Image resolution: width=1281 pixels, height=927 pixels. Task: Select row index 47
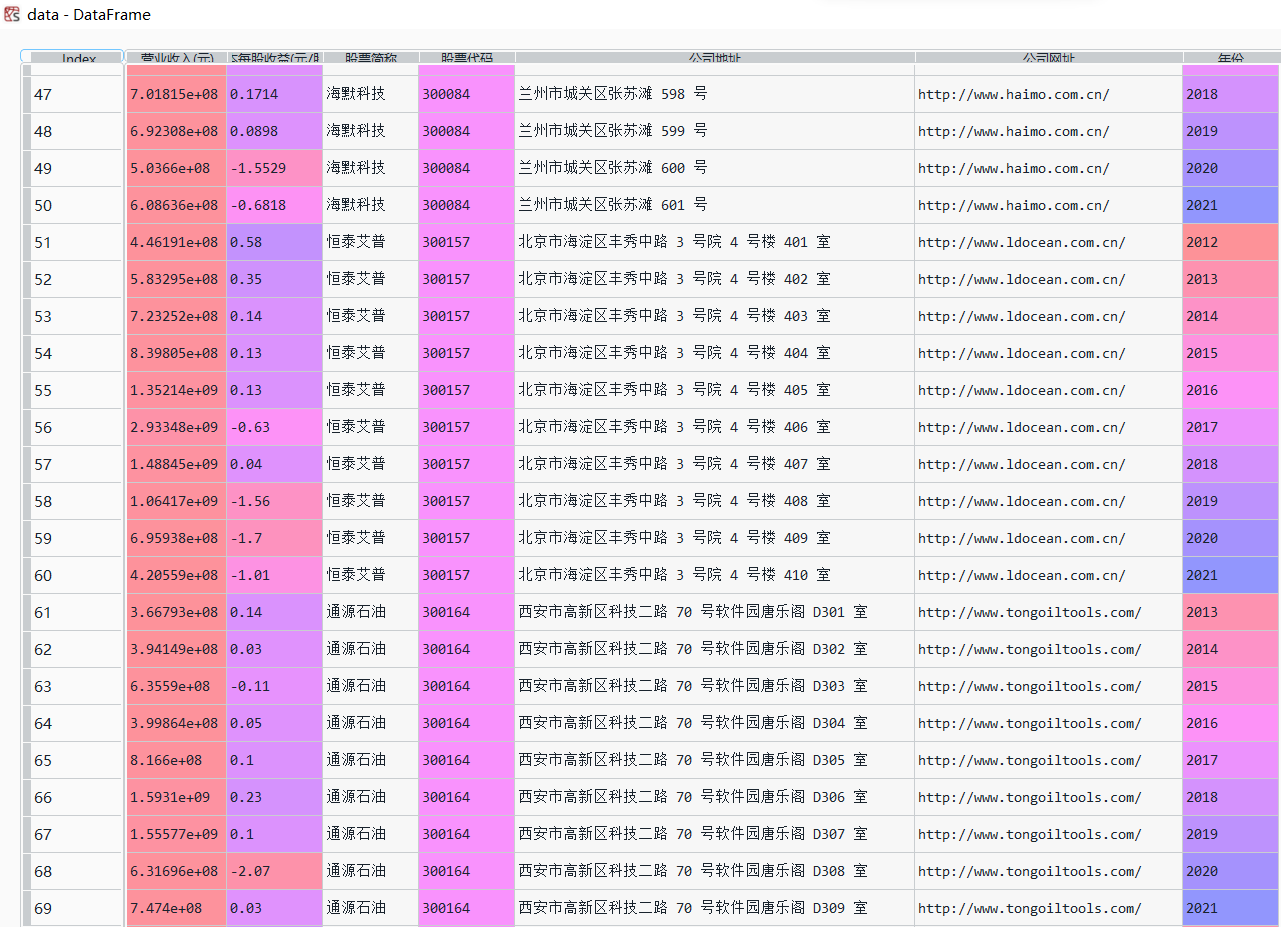(x=76, y=95)
